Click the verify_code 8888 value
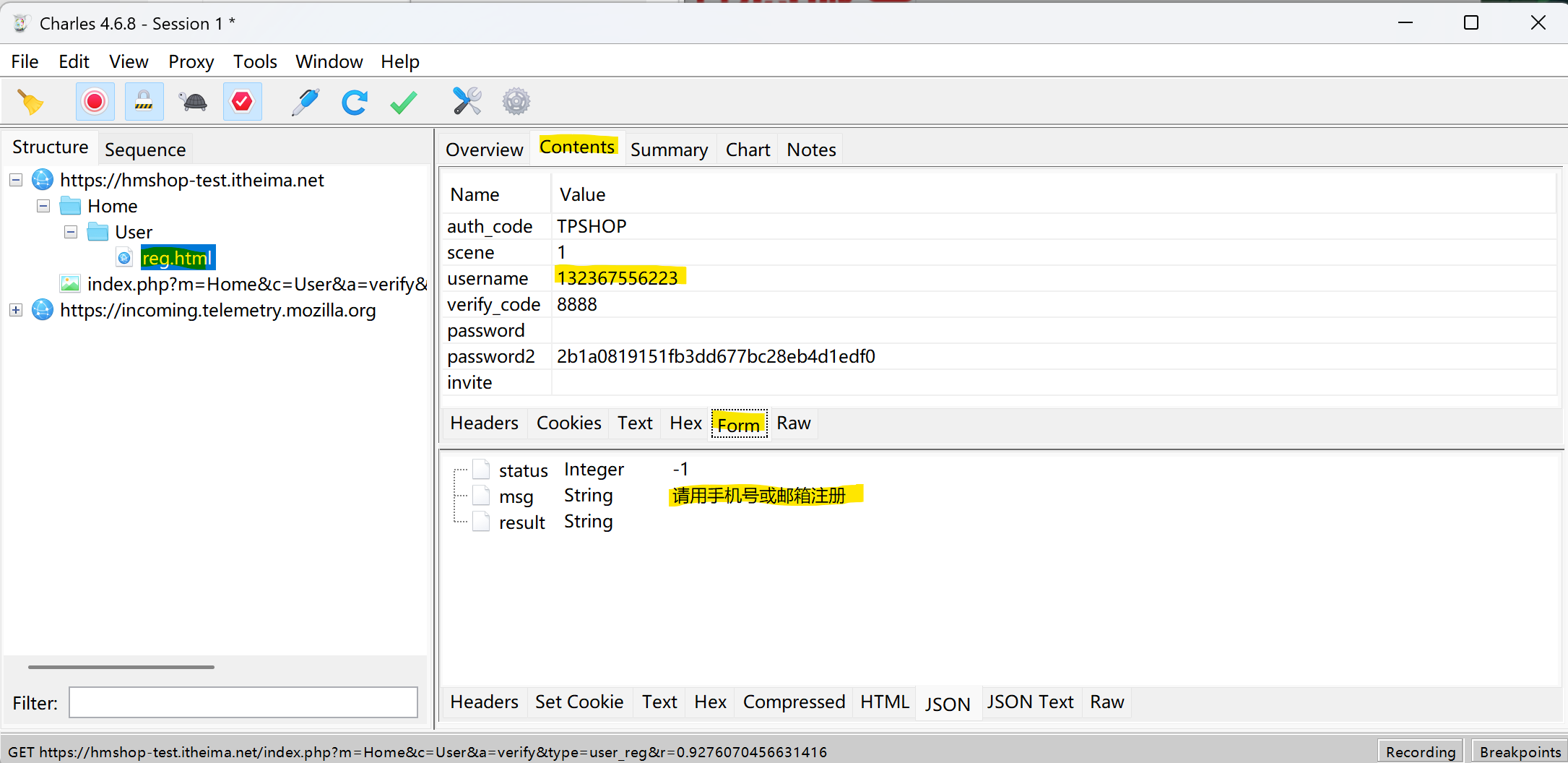This screenshot has height=763, width=1568. tap(576, 304)
